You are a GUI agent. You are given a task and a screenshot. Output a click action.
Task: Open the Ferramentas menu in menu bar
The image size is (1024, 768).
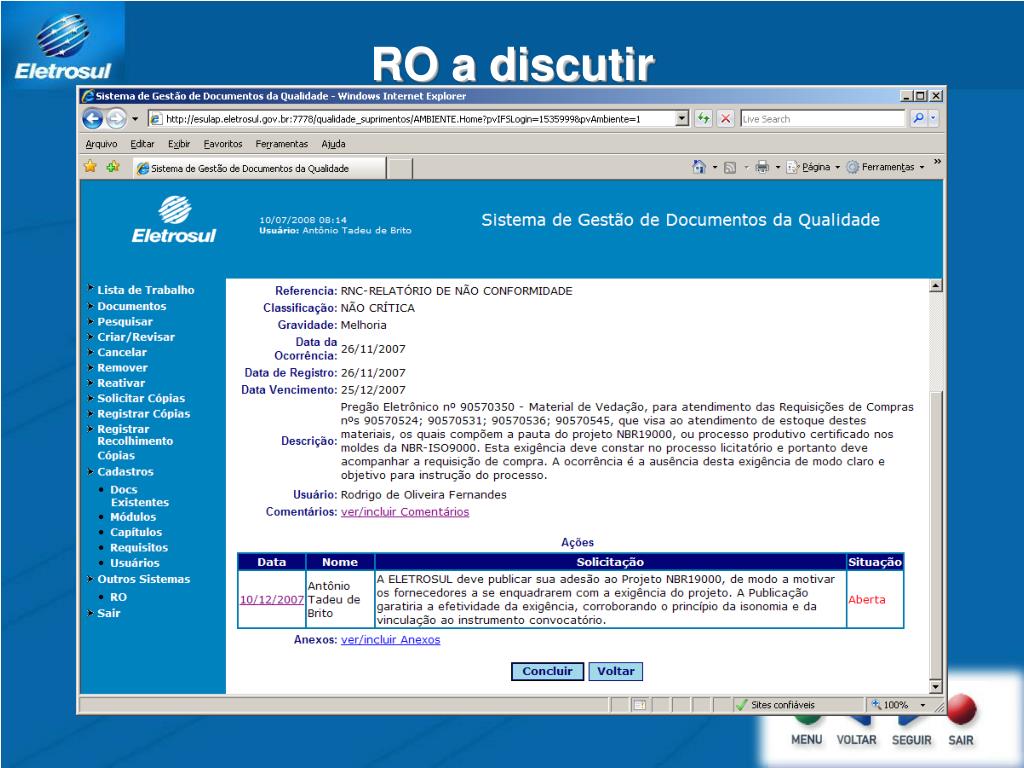click(x=281, y=144)
